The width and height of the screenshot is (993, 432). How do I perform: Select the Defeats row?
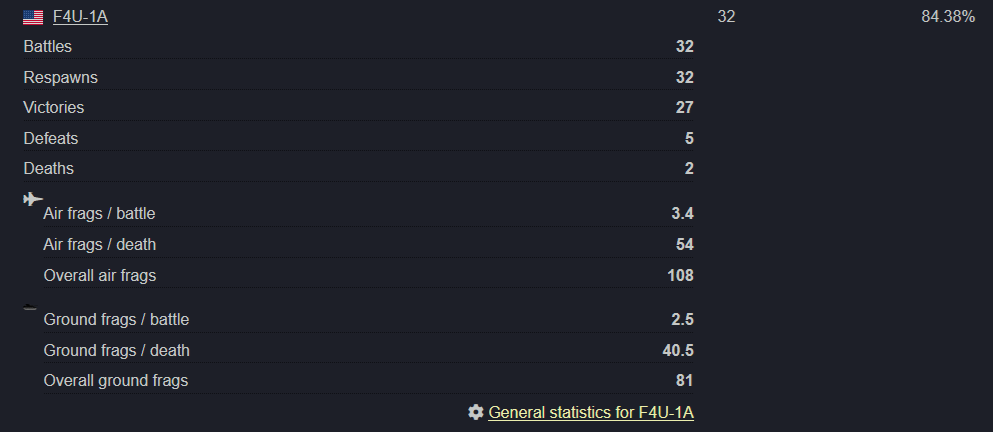[x=358, y=138]
